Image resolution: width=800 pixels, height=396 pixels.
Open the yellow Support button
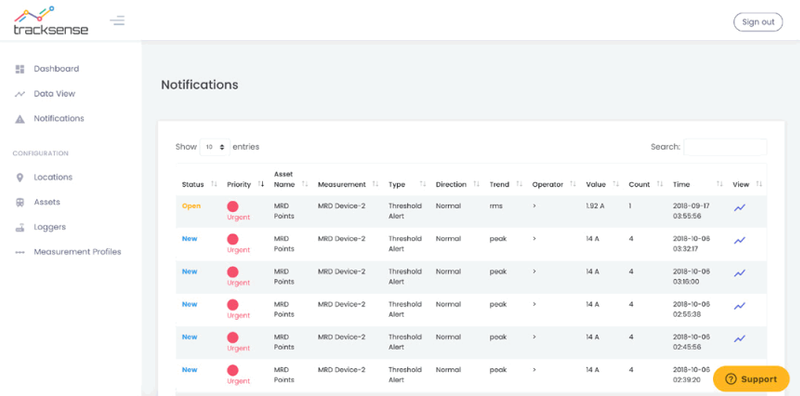pos(751,379)
